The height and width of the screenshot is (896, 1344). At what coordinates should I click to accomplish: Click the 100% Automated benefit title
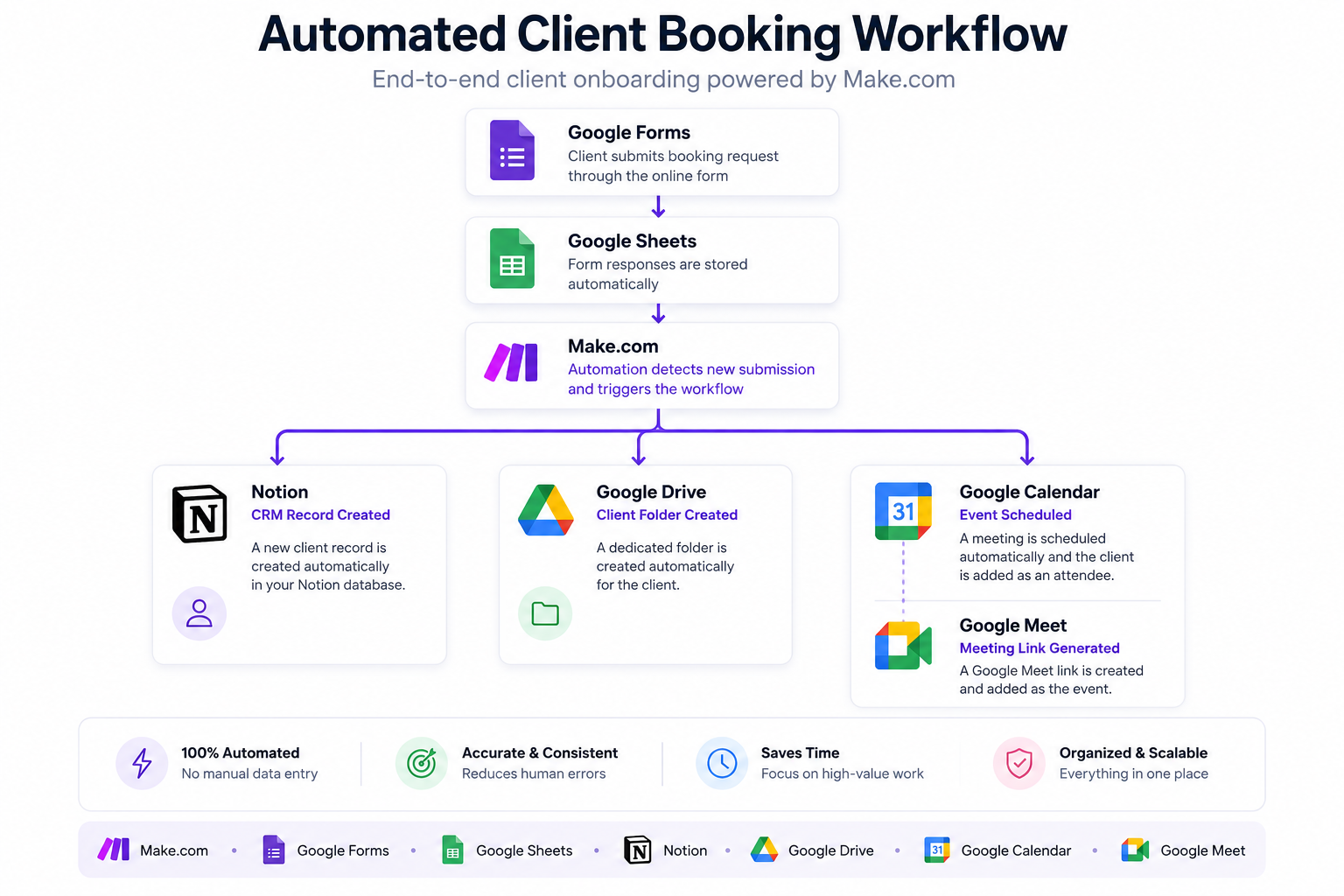240,752
